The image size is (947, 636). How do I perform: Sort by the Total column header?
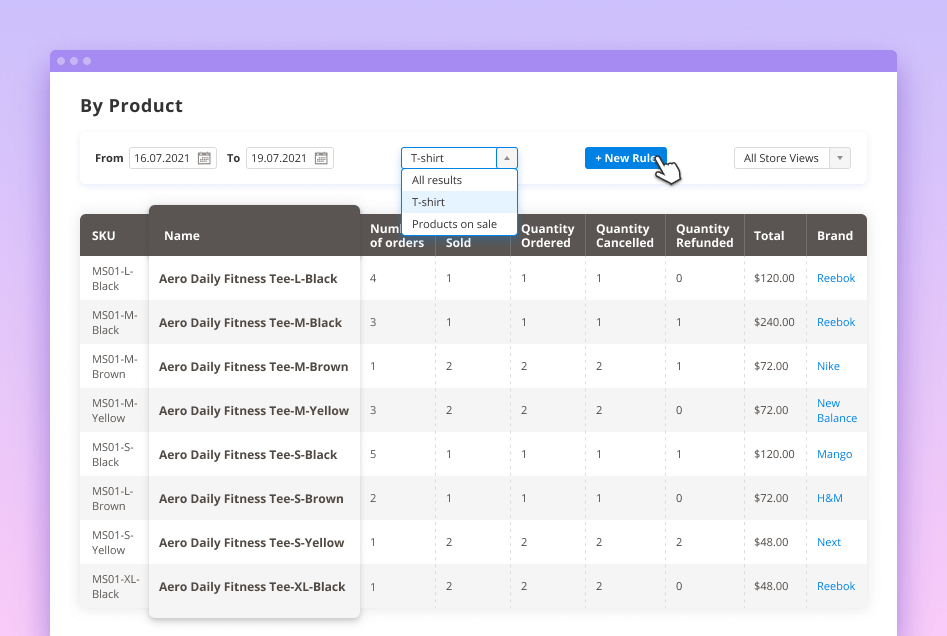point(769,236)
